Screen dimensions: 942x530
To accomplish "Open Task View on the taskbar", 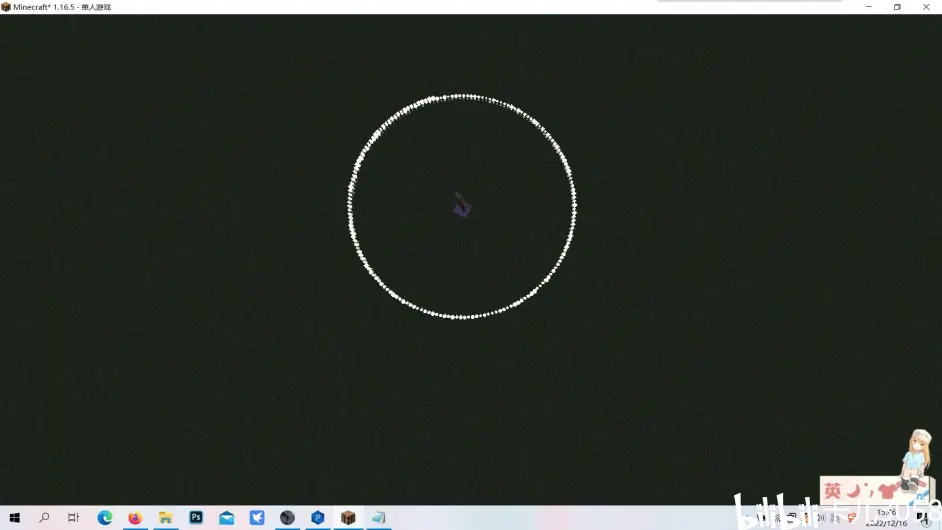I will point(73,517).
